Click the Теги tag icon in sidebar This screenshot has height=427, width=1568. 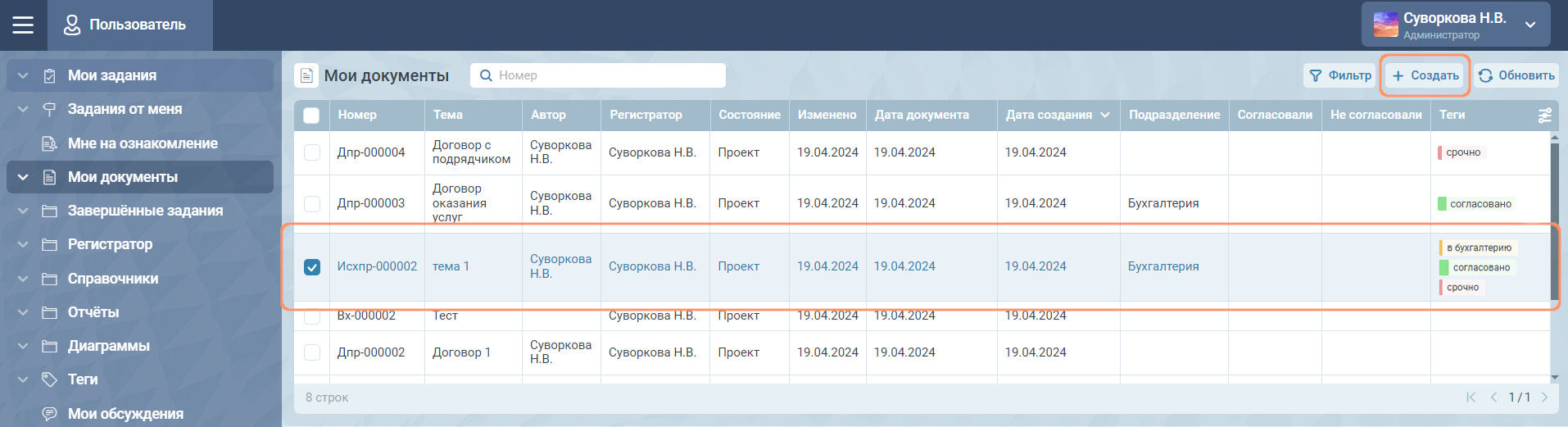[49, 379]
